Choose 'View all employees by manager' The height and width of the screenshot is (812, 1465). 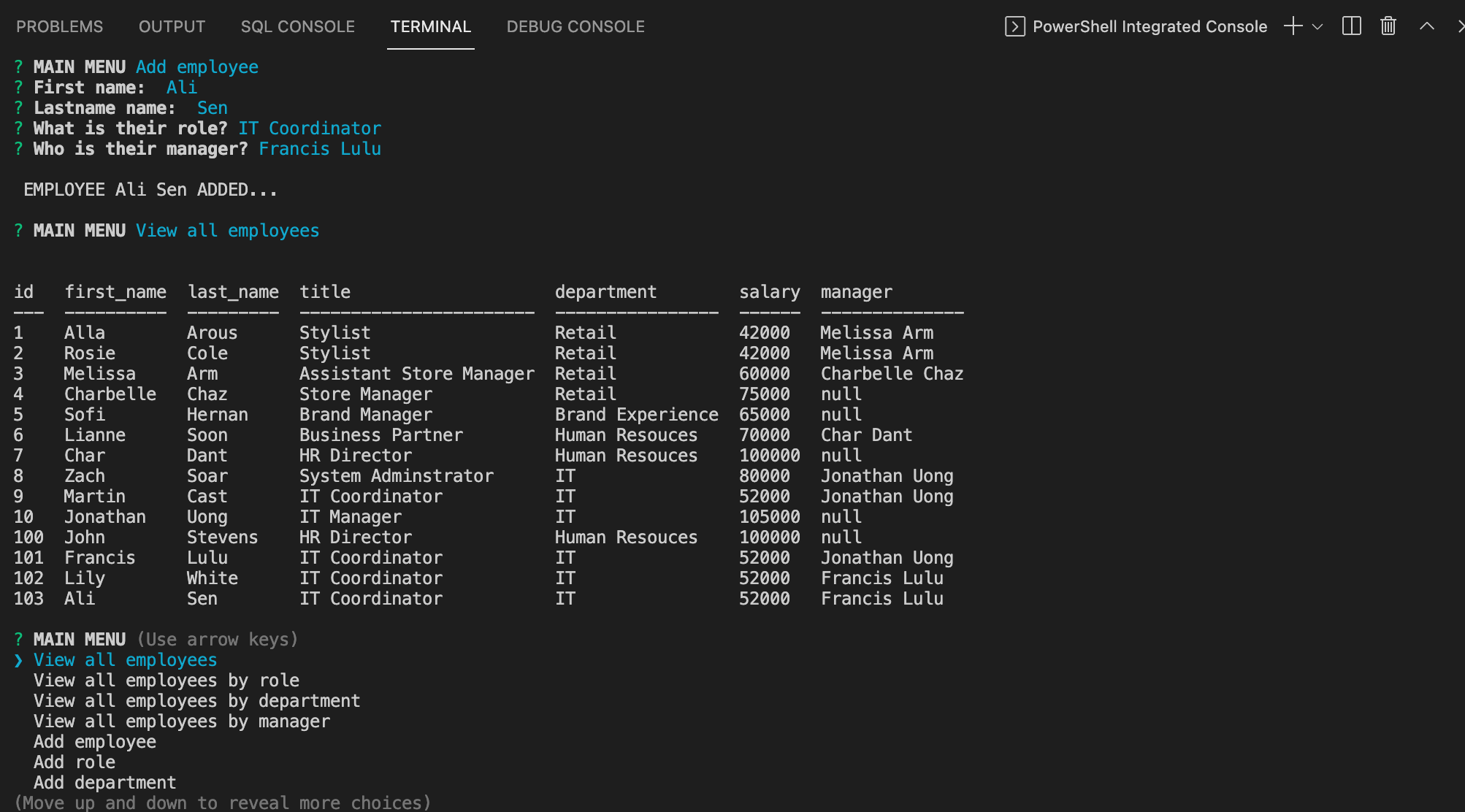coord(181,721)
